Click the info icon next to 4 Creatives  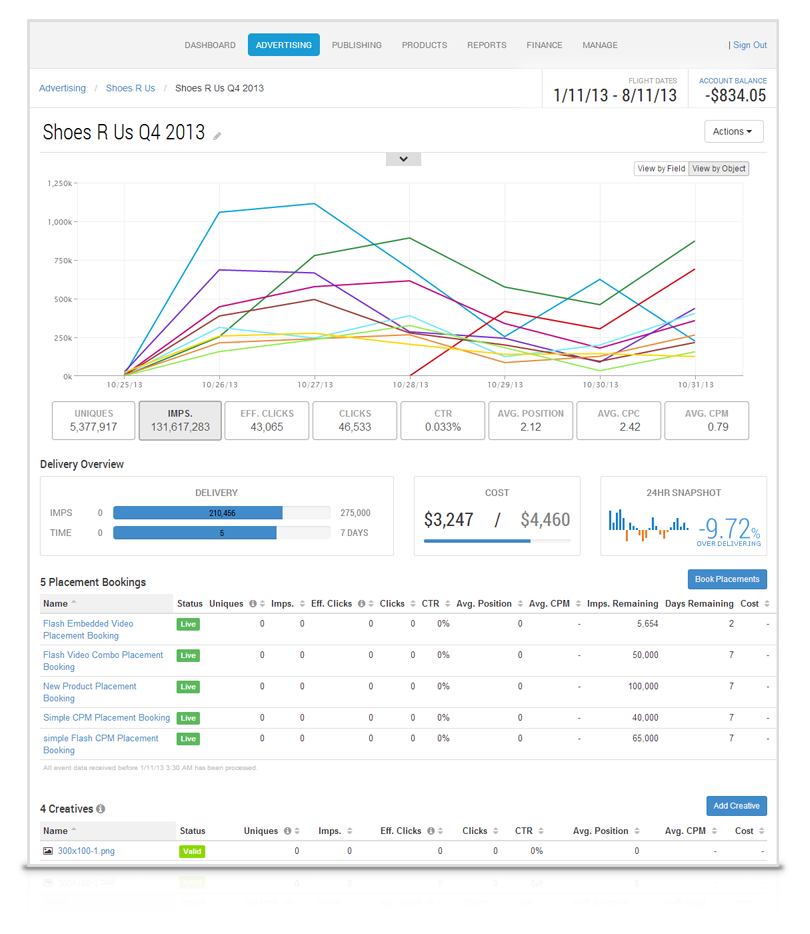click(101, 808)
